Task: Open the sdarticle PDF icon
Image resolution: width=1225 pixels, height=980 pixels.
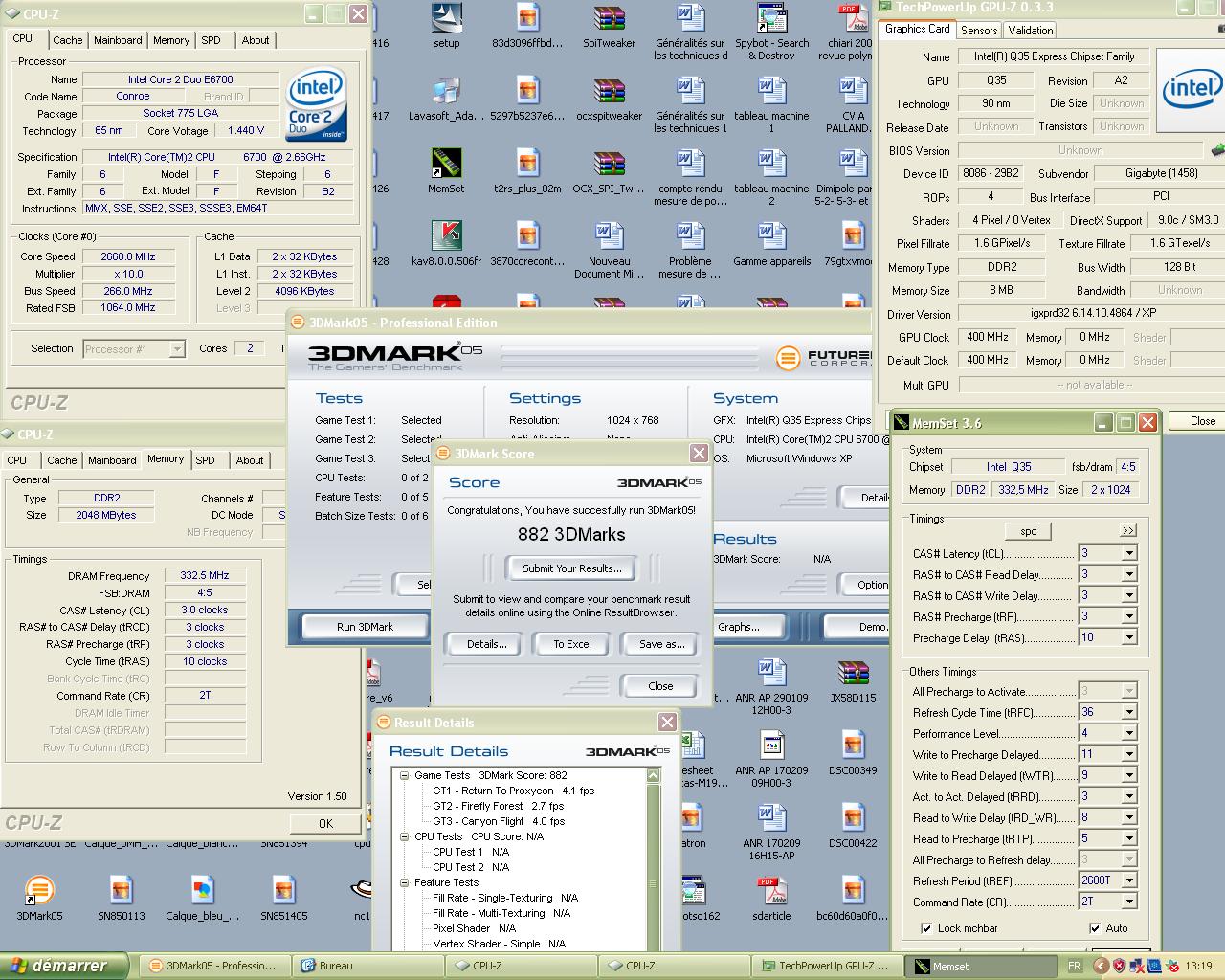Action: click(x=771, y=899)
